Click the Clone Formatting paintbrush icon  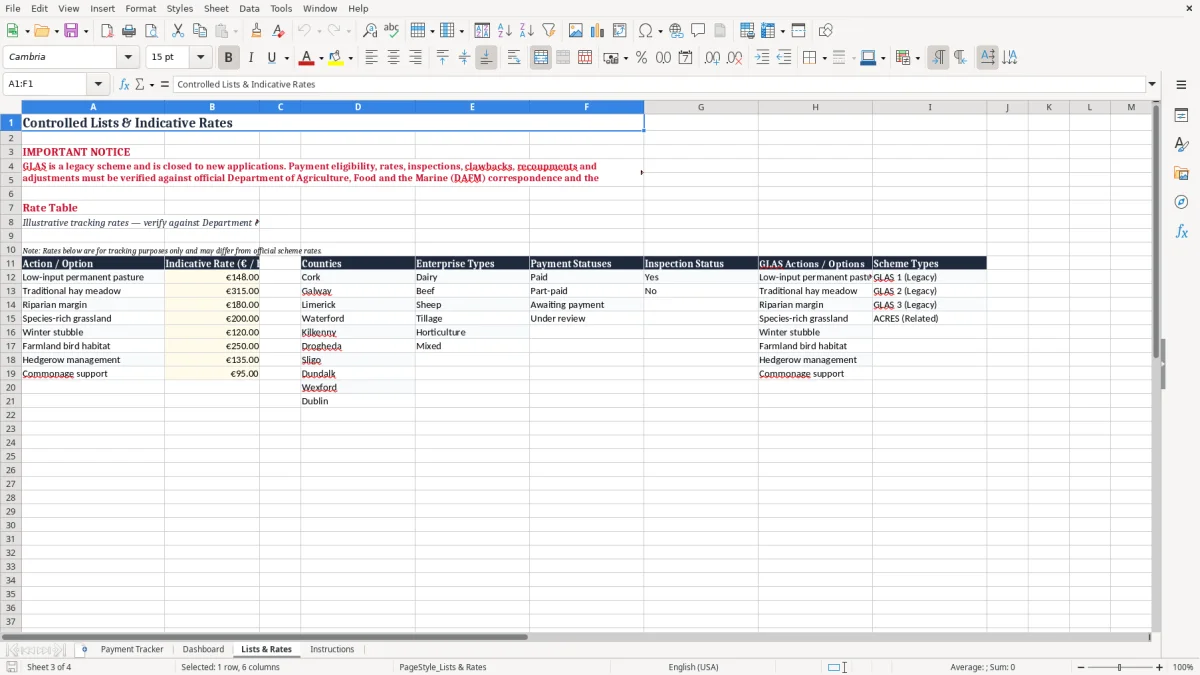pos(256,31)
